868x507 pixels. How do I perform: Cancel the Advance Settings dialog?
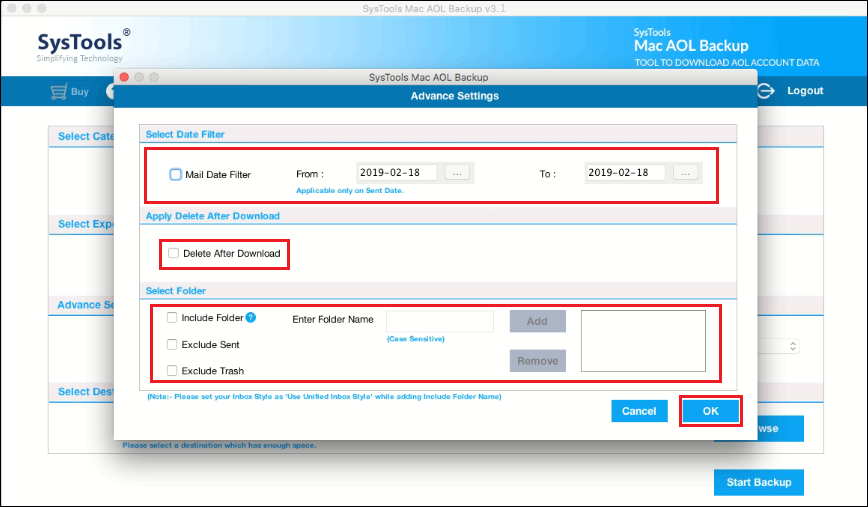pyautogui.click(x=639, y=411)
